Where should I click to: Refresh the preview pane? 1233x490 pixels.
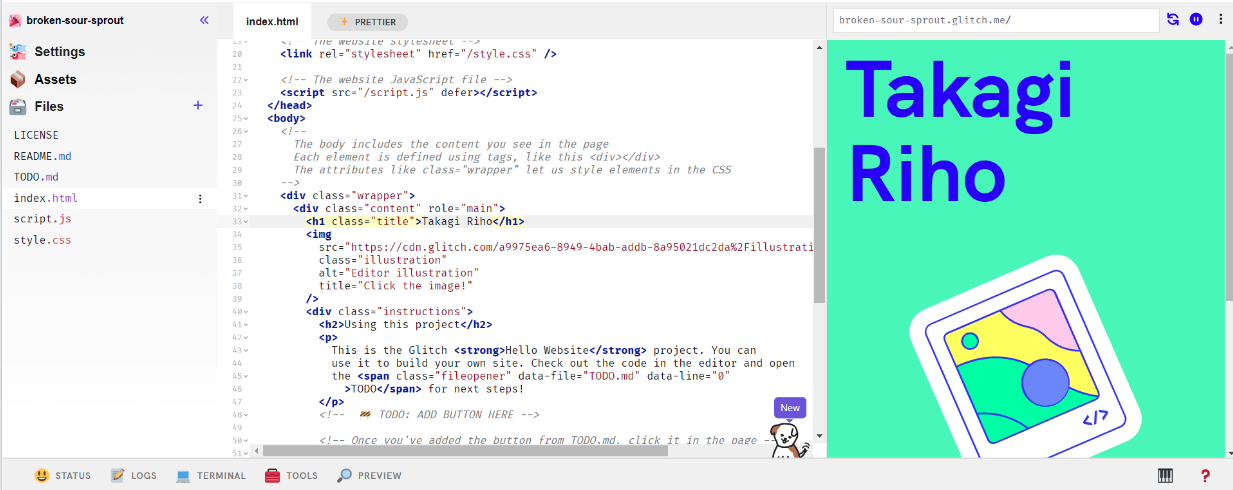click(1173, 19)
